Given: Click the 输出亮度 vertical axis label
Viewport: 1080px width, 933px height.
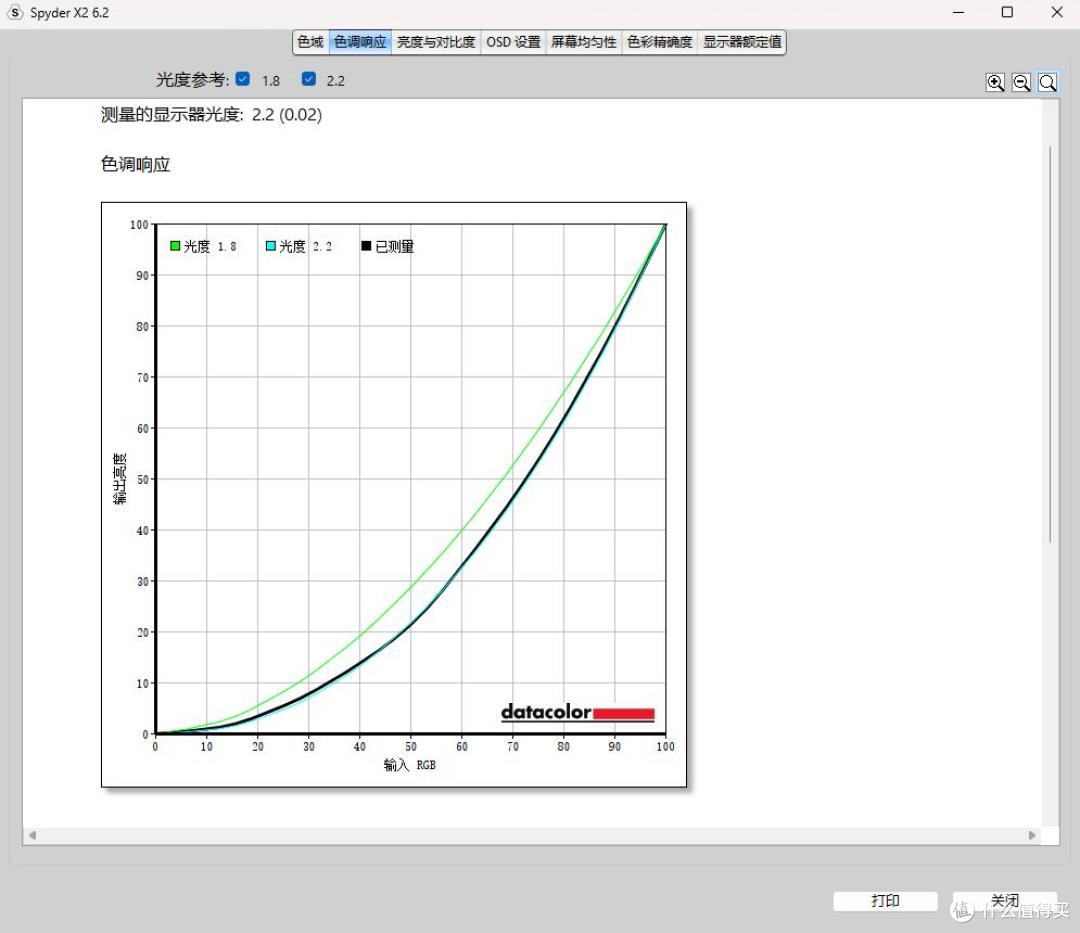Looking at the screenshot, I should click(120, 479).
